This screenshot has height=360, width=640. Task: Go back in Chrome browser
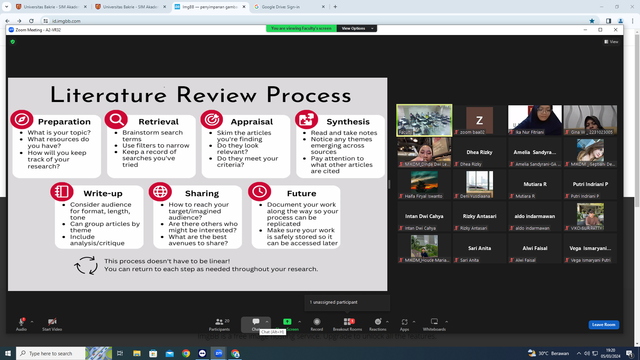pos(7,21)
